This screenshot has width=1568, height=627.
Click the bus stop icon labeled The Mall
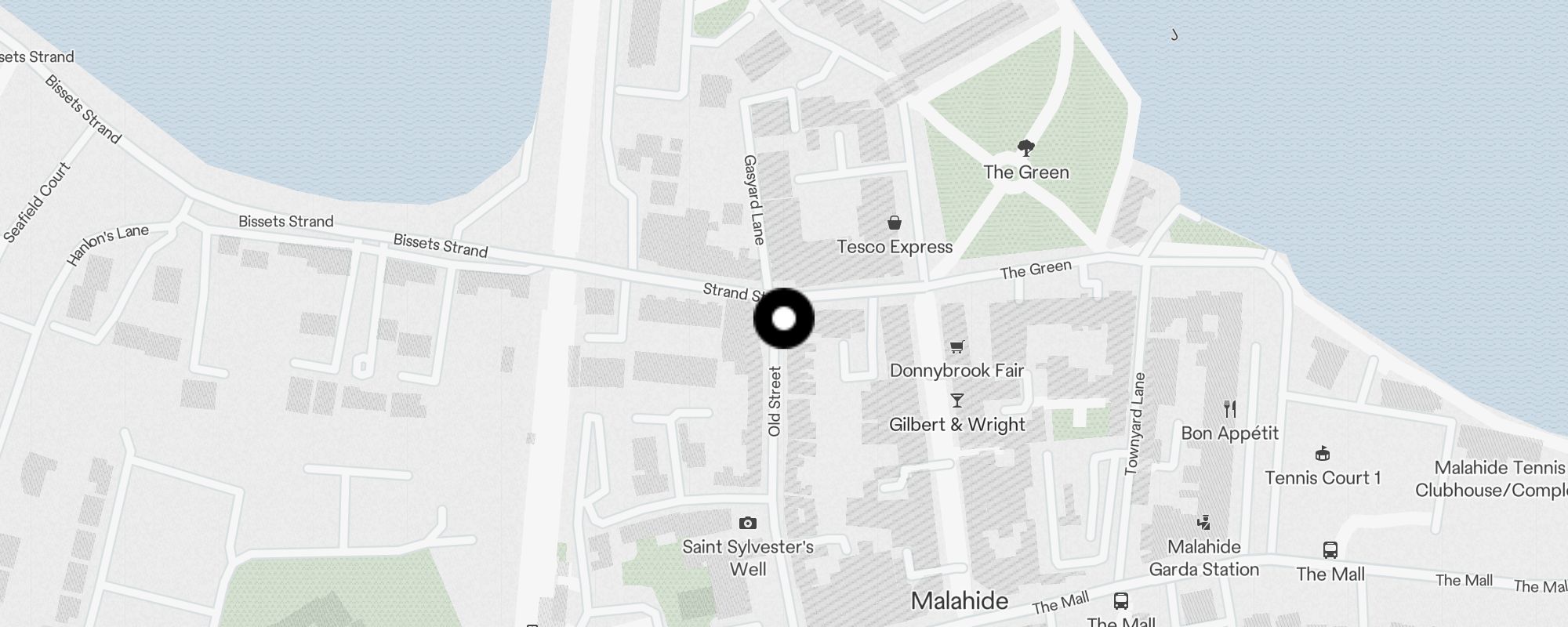click(x=1330, y=550)
